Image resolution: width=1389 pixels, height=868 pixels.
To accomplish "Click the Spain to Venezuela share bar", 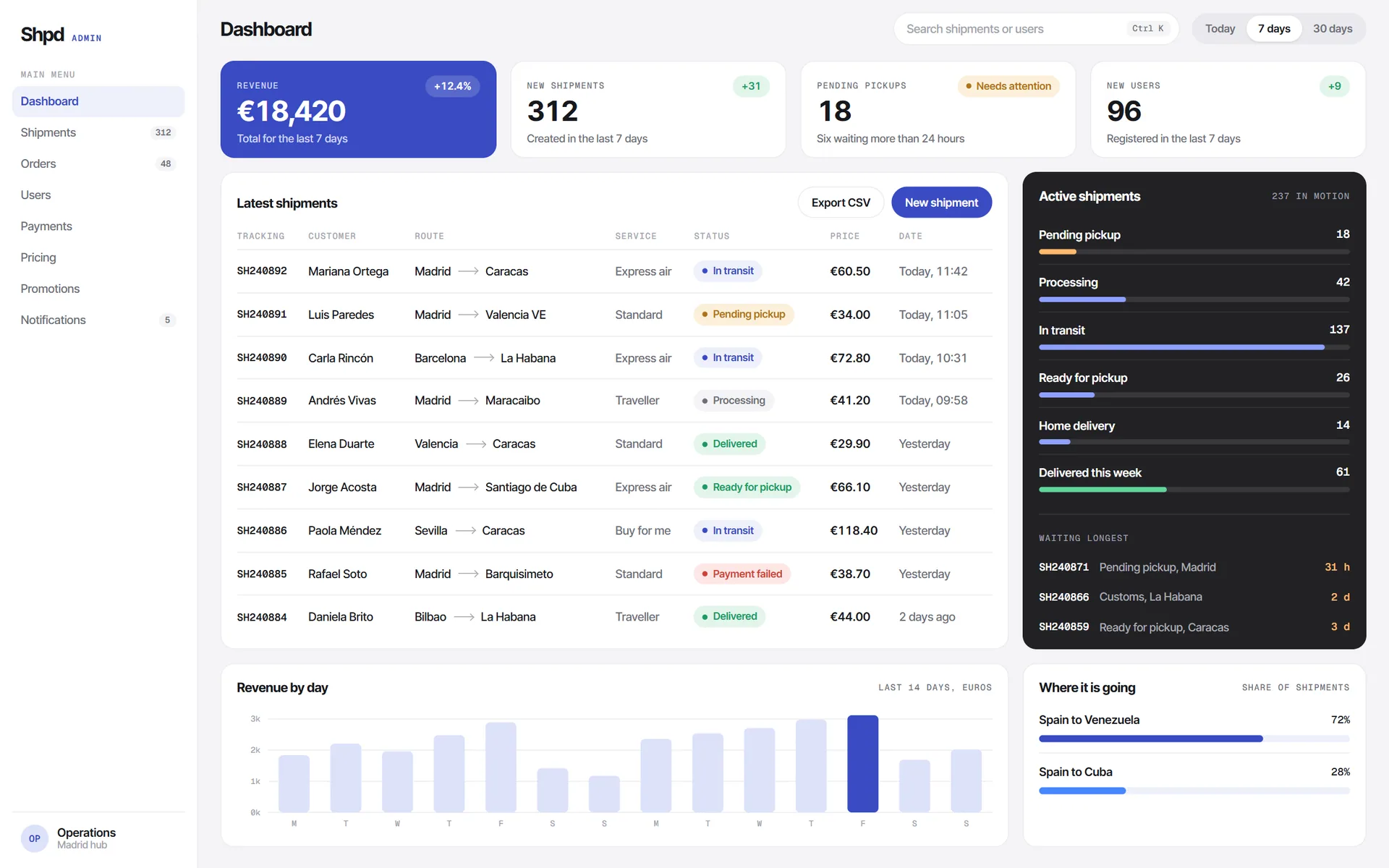I will [x=1194, y=739].
